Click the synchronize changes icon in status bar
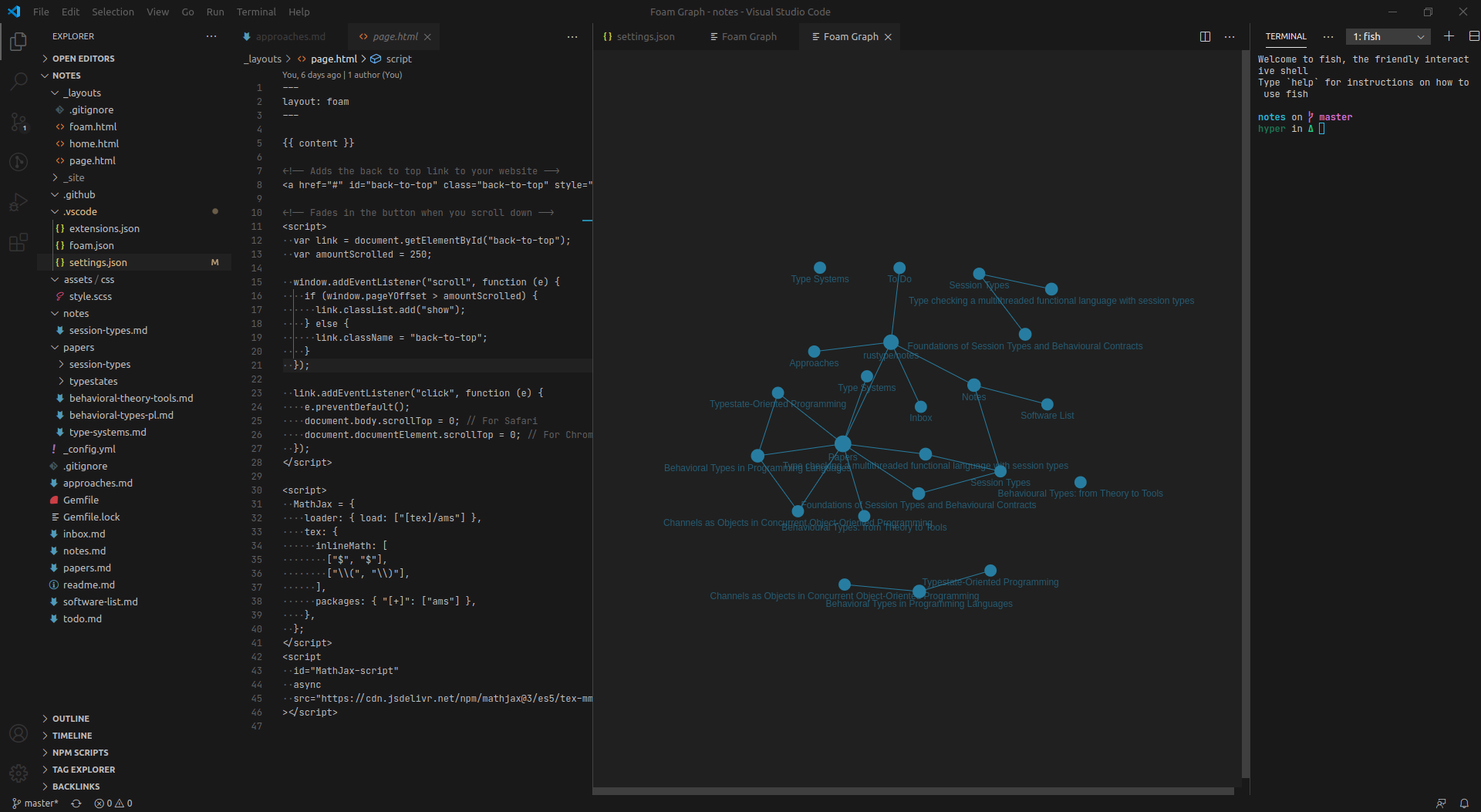This screenshot has width=1481, height=812. 76,803
